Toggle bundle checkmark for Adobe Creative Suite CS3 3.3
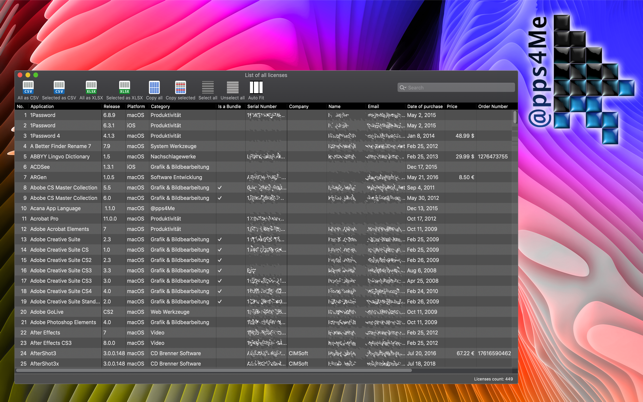The height and width of the screenshot is (402, 643). tap(220, 270)
